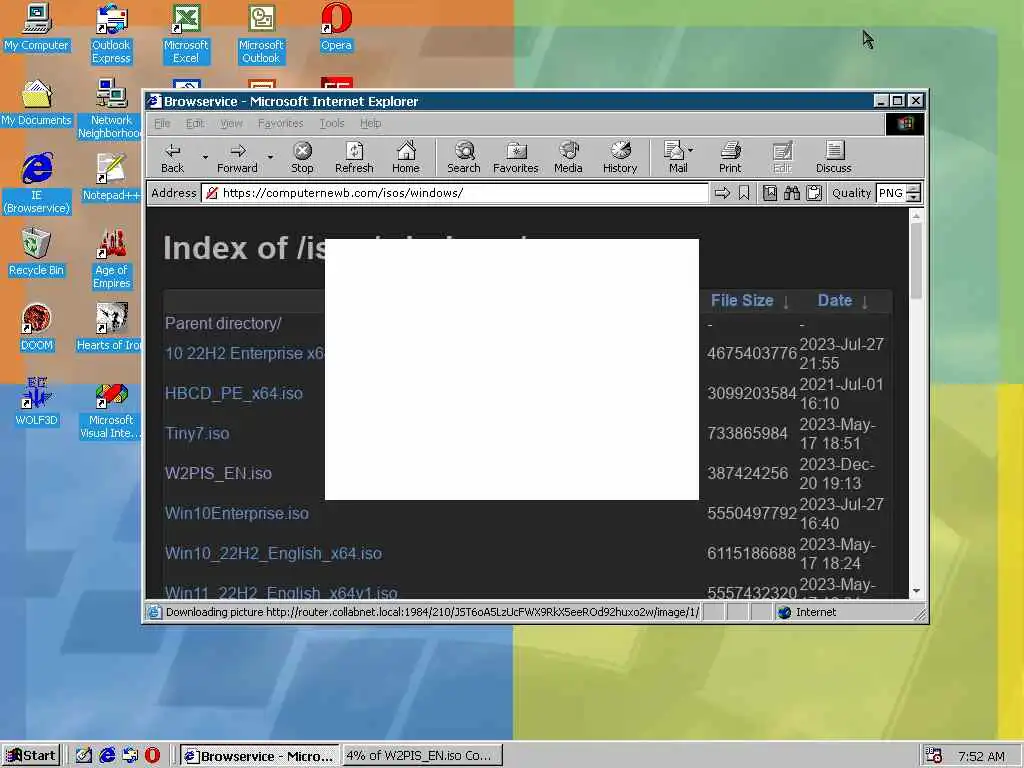This screenshot has height=768, width=1024.
Task: Decrease Quality with the down spinner arrow
Action: (914, 197)
